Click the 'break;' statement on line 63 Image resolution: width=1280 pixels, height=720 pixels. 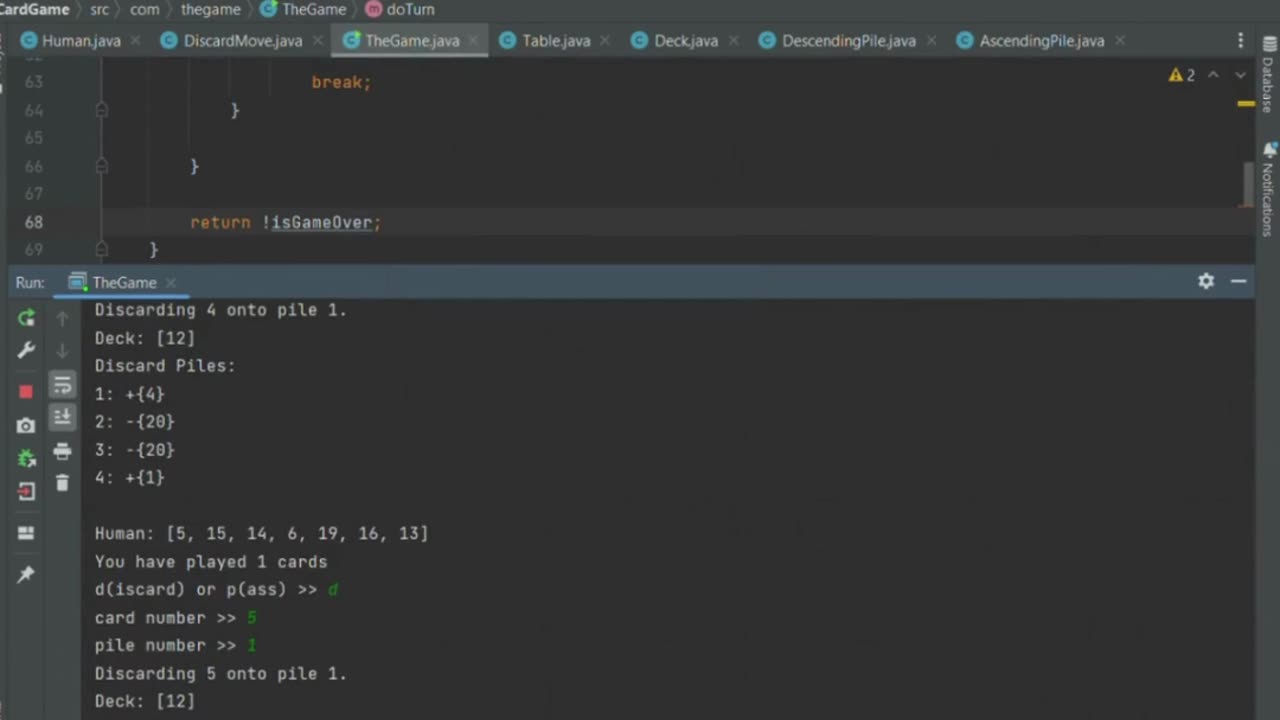click(341, 82)
